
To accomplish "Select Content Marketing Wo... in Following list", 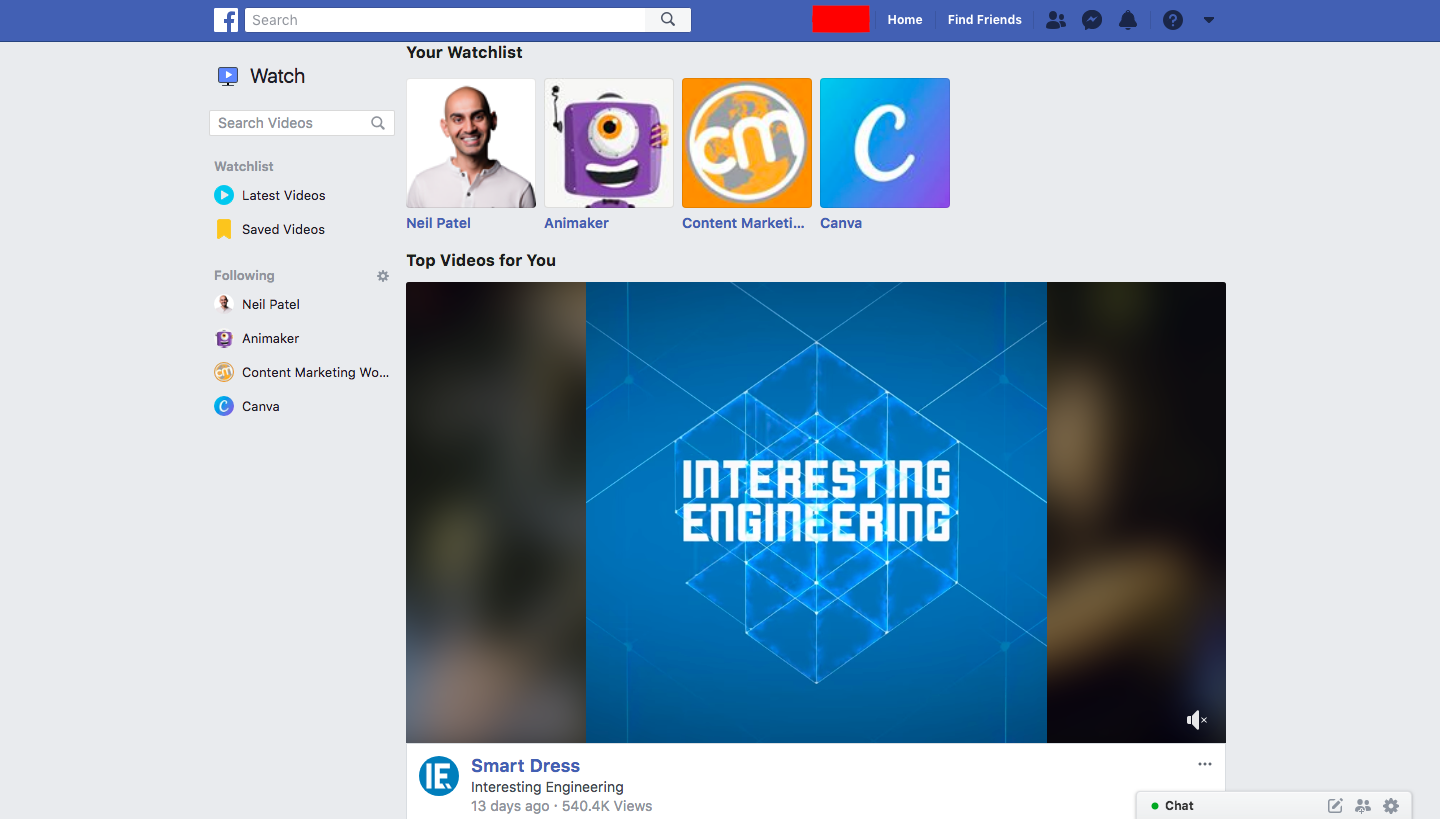I will point(316,372).
